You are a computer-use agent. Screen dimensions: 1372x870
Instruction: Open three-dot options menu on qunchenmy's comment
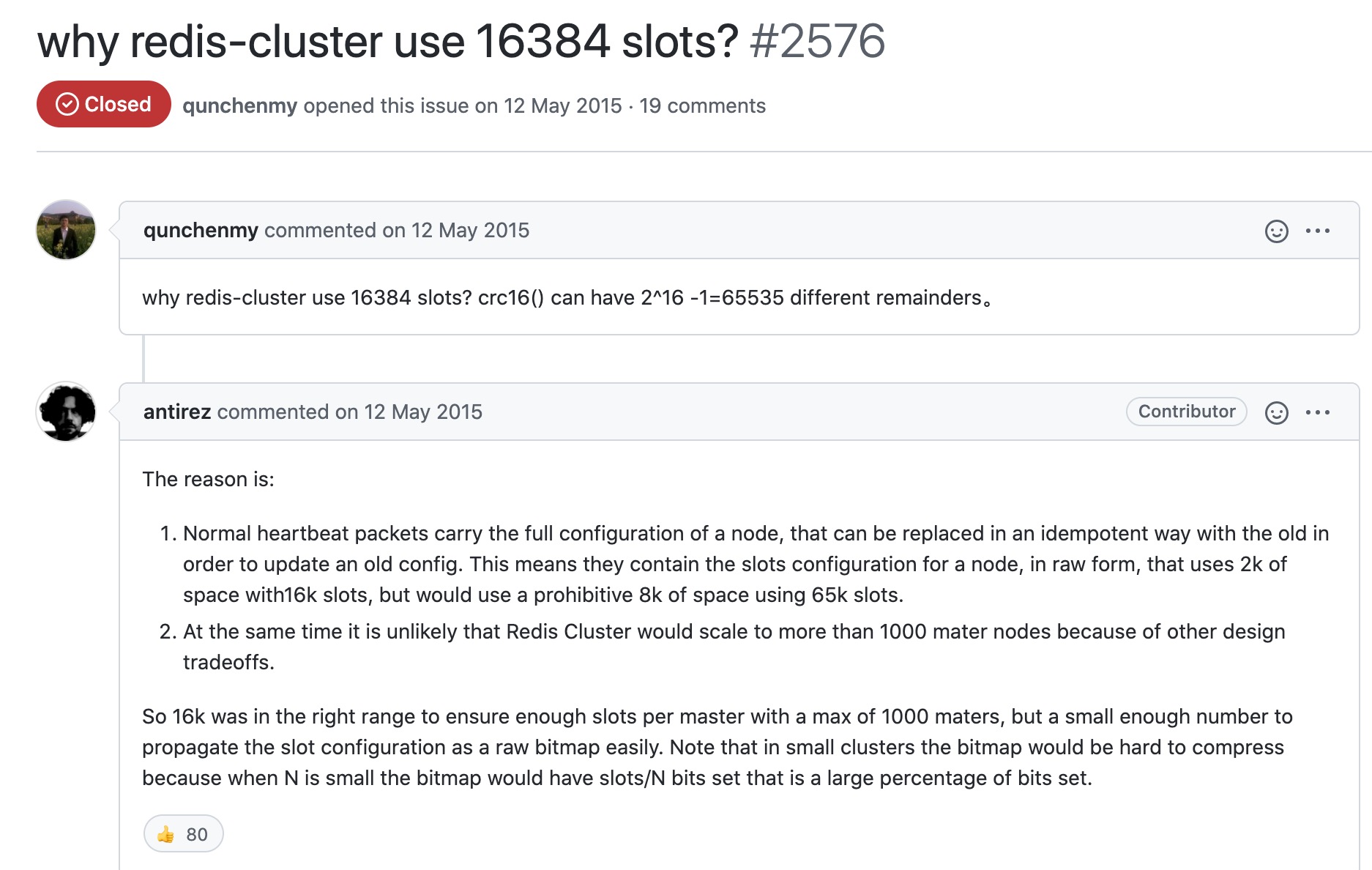coord(1318,231)
